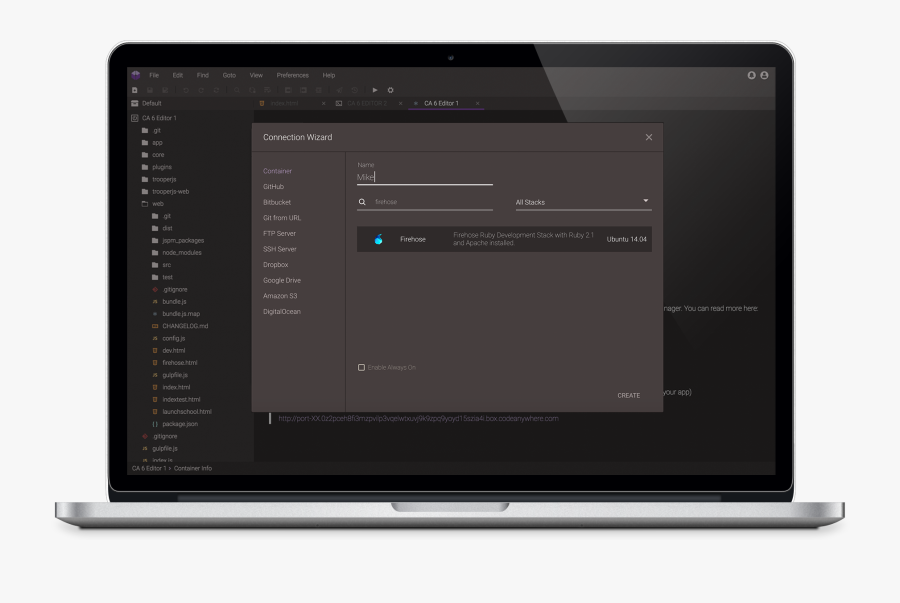Open the settings gear icon in toolbar
This screenshot has height=603, width=900.
pos(390,90)
